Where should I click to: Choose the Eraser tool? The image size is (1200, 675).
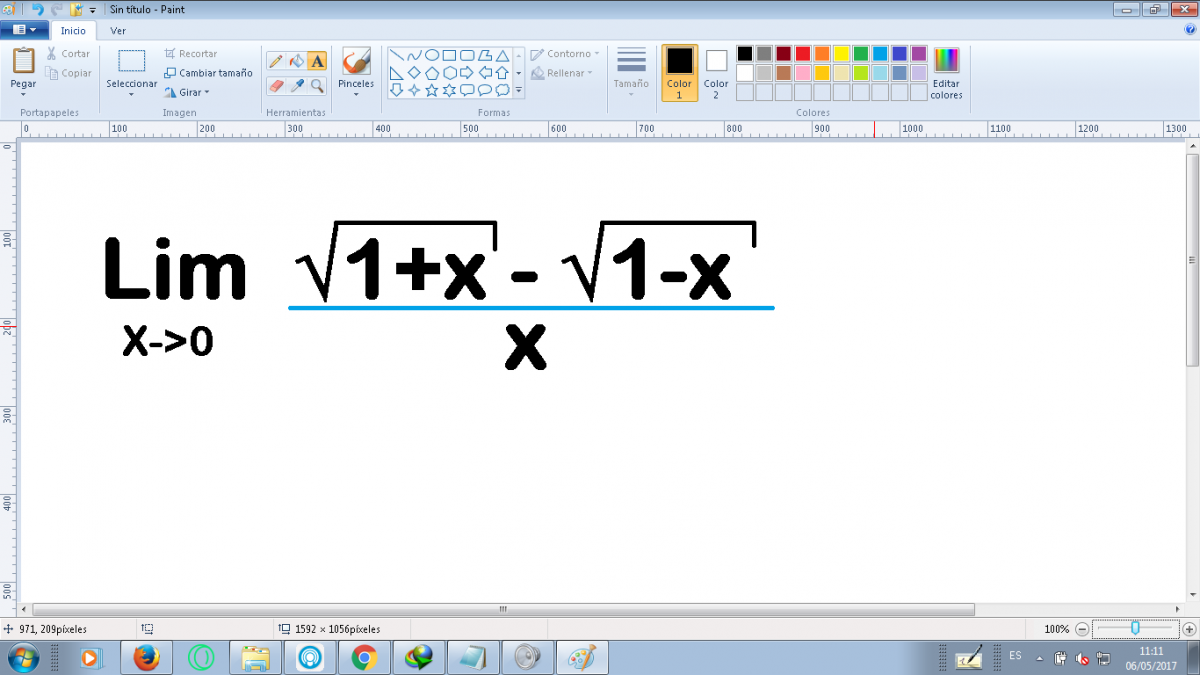tap(276, 87)
